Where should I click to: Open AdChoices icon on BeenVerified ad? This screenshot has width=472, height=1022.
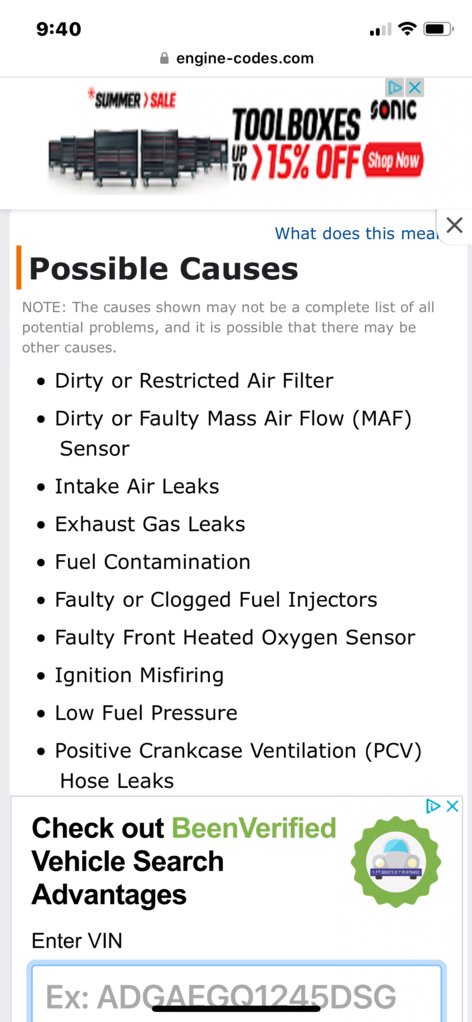coord(434,806)
